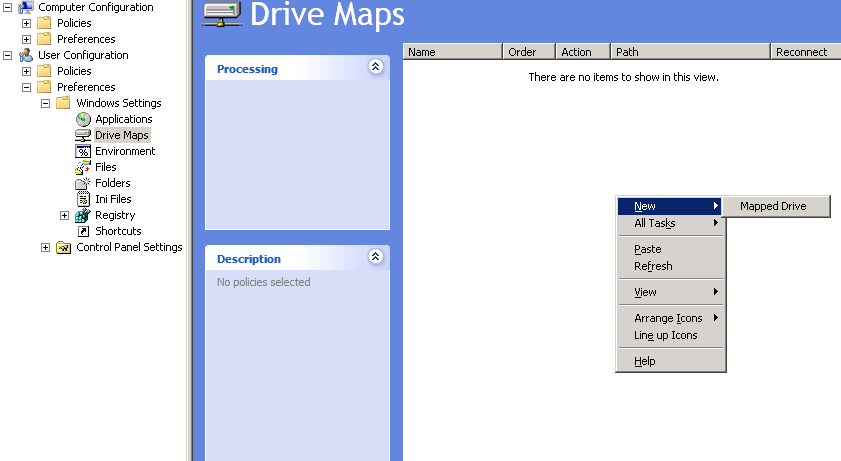Click the Shortcuts icon
This screenshot has height=461, width=841.
[83, 231]
